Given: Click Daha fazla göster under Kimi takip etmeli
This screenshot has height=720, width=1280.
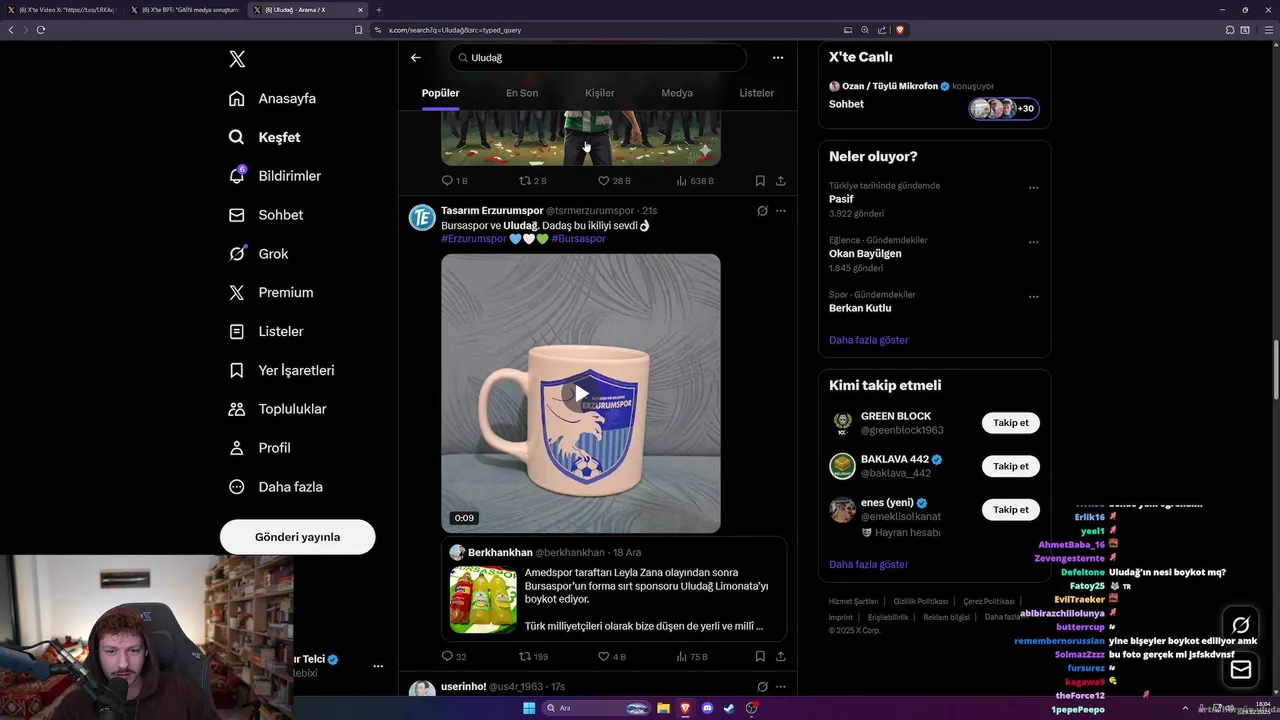Looking at the screenshot, I should click(868, 564).
